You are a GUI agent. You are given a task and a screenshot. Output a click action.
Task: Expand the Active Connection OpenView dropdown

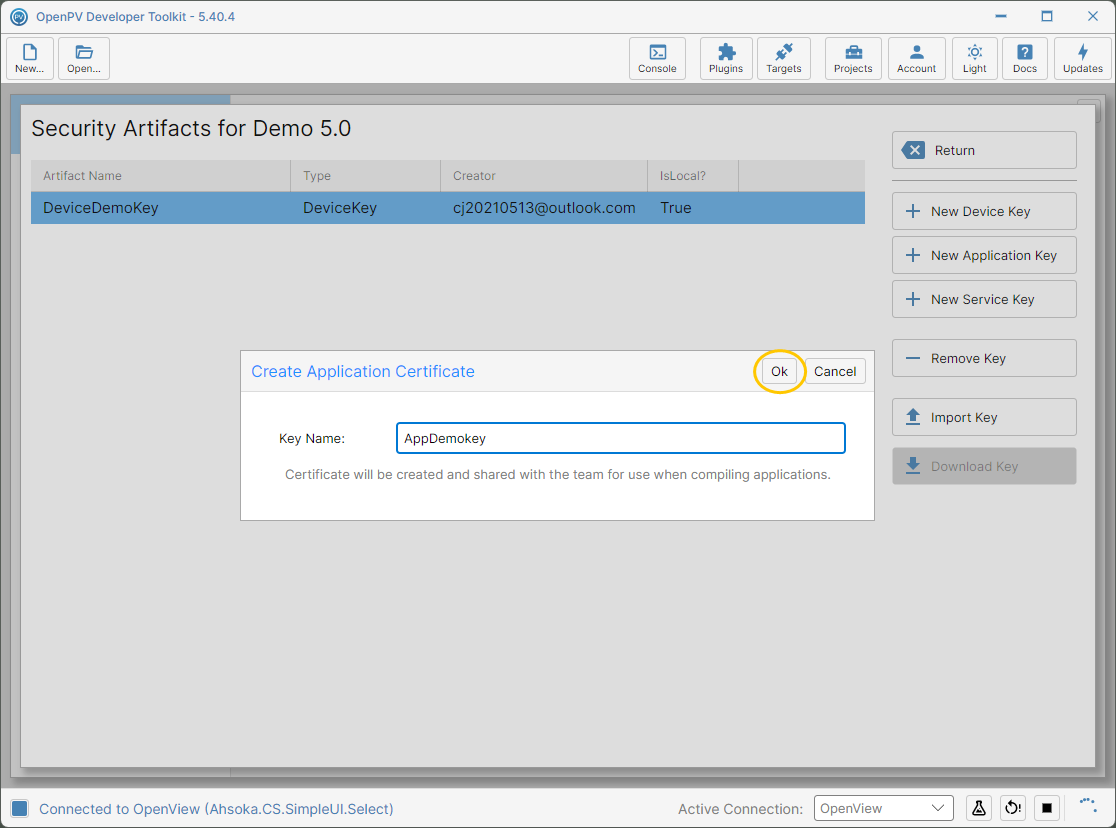883,808
